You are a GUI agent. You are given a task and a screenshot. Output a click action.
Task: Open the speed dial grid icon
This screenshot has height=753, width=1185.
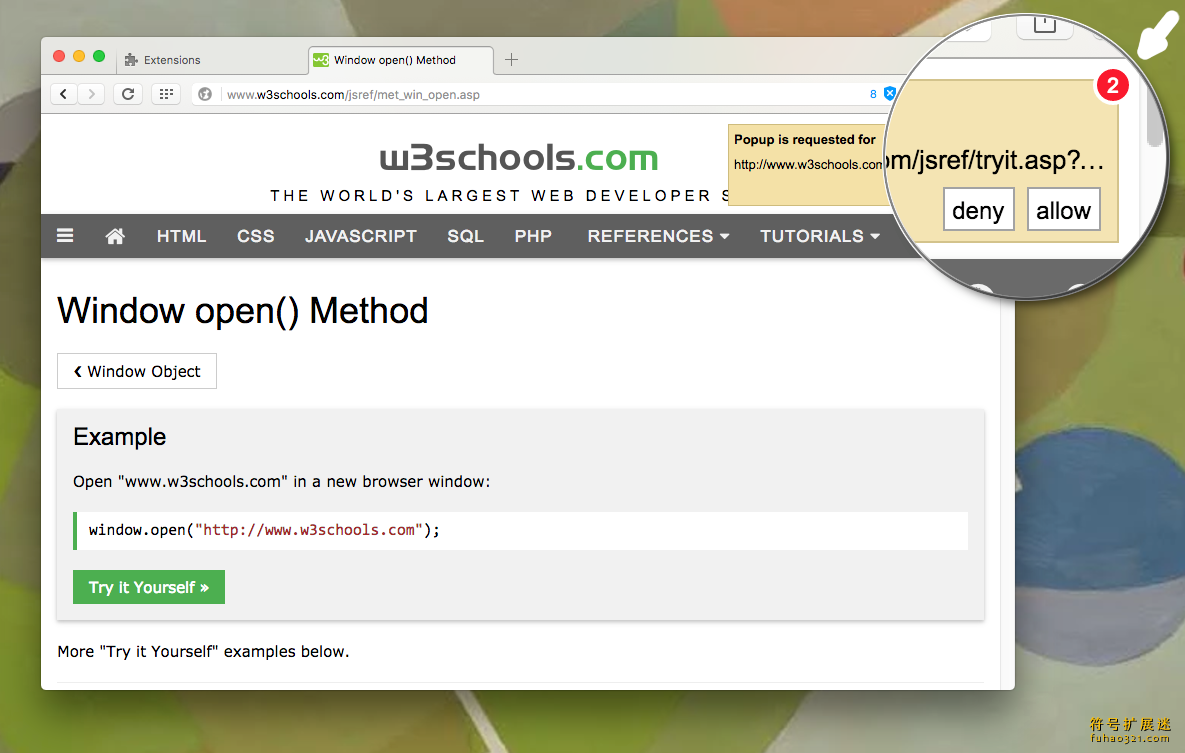pyautogui.click(x=166, y=94)
